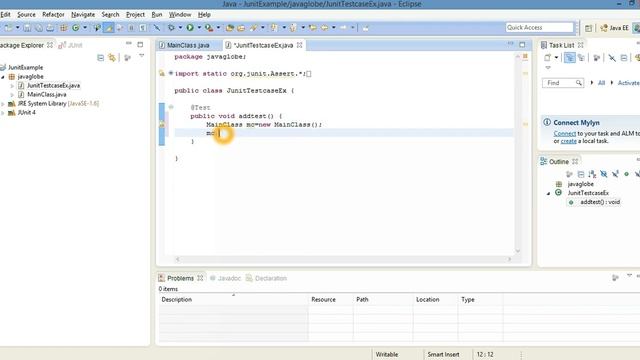Toggle Focus on Workweek in Task List
The width and height of the screenshot is (640, 360).
596,58
